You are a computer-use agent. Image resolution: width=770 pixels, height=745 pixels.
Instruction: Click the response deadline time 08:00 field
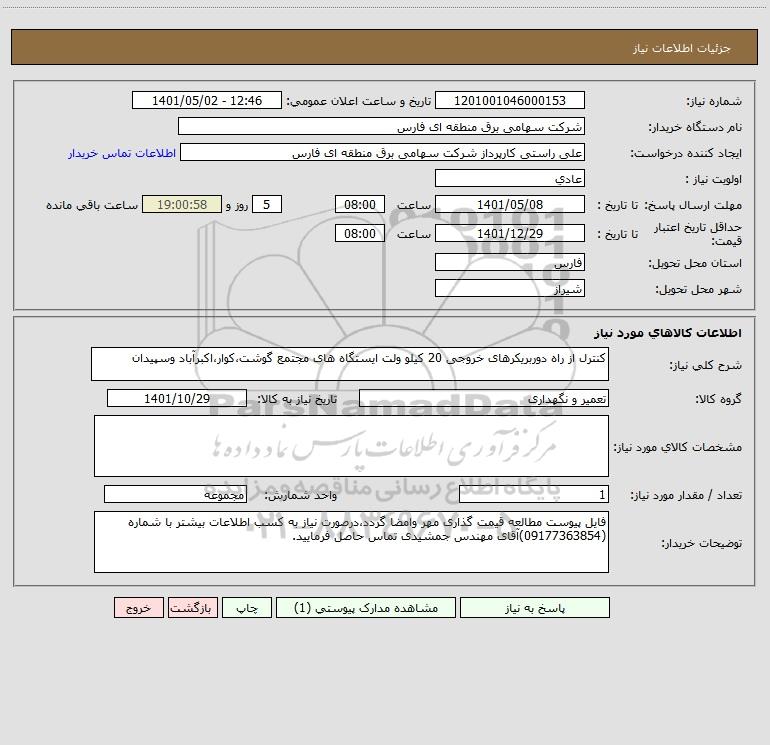359,204
